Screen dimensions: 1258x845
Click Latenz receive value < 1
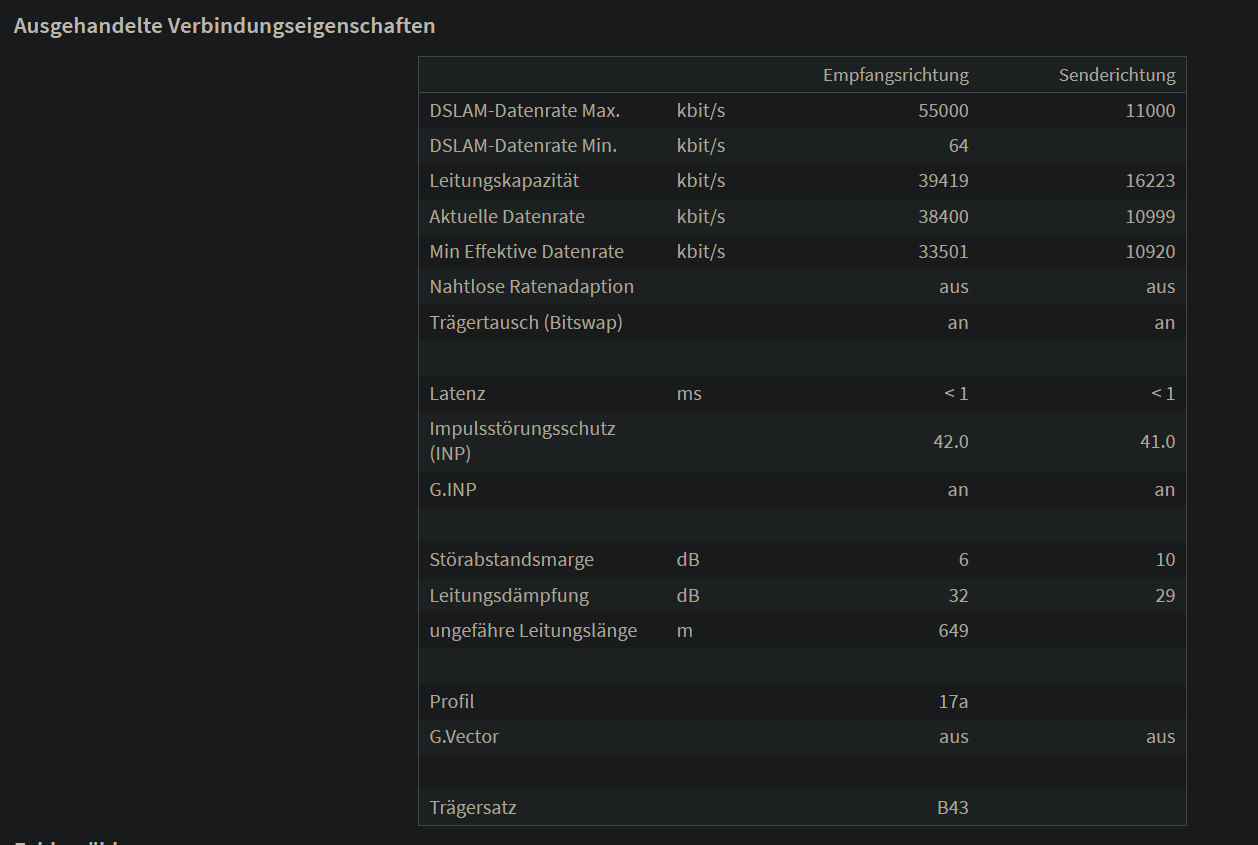956,393
